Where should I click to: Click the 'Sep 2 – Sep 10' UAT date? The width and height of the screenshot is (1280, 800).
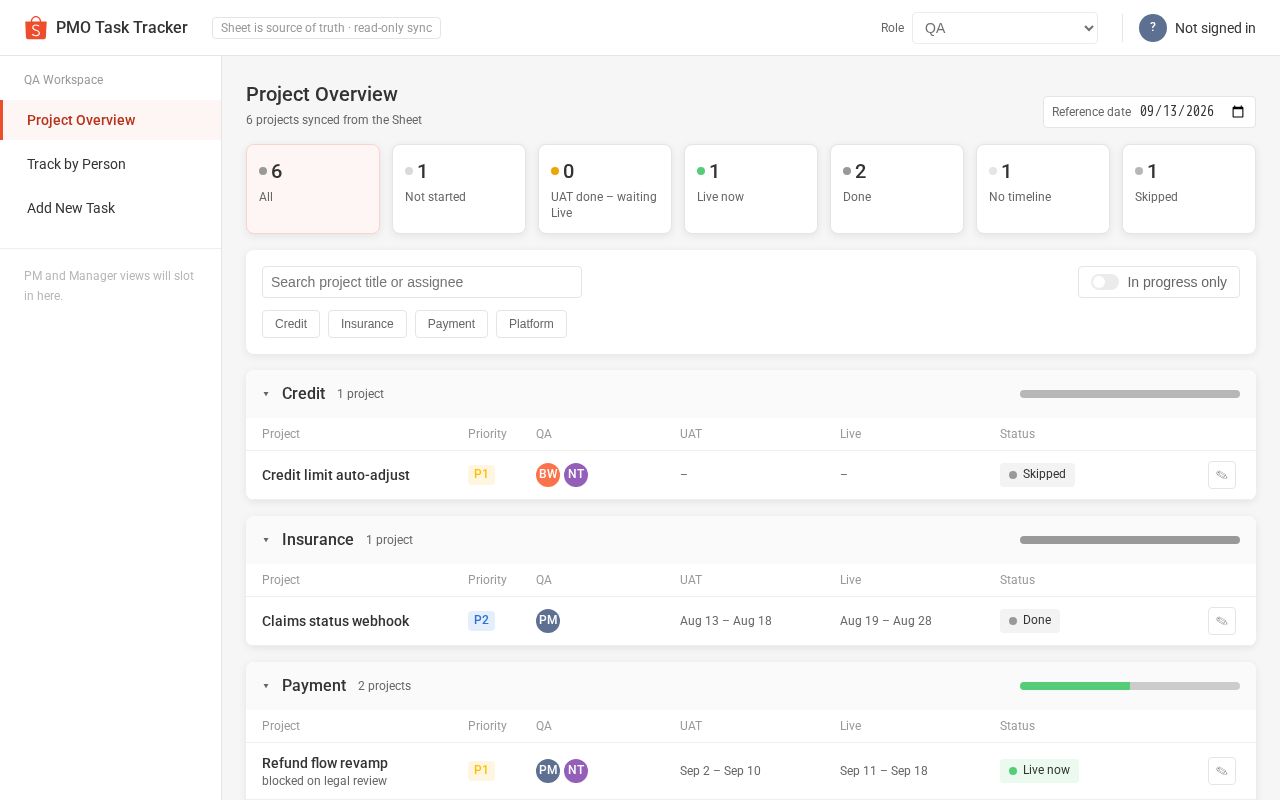[720, 771]
